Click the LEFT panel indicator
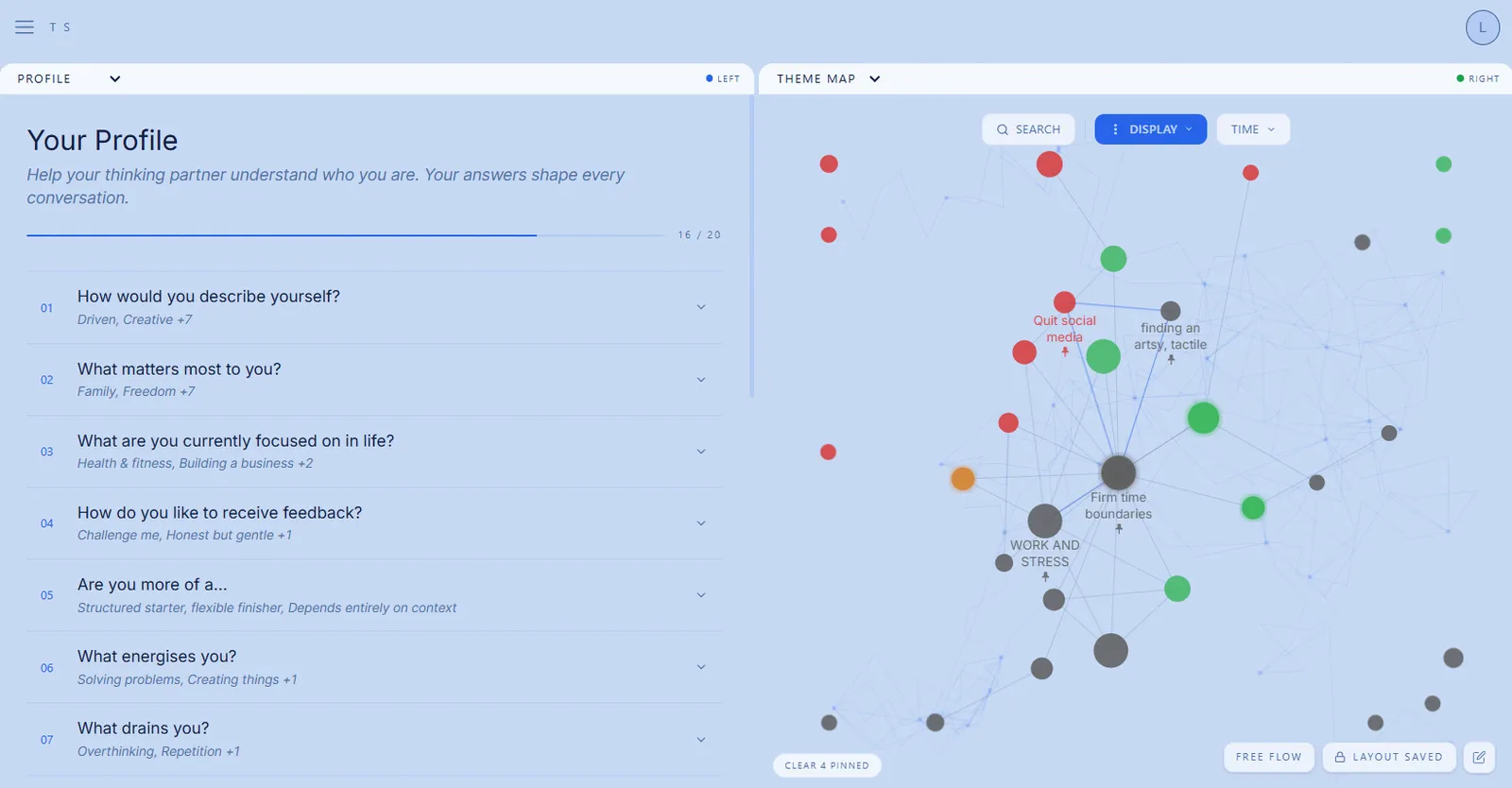 [723, 78]
